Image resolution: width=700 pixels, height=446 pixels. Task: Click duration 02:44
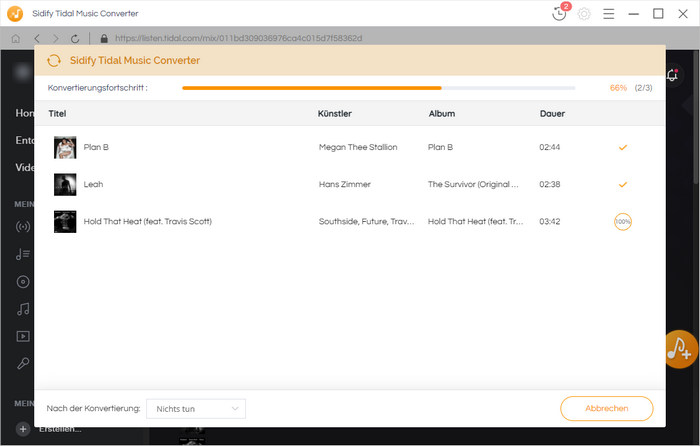(x=550, y=147)
